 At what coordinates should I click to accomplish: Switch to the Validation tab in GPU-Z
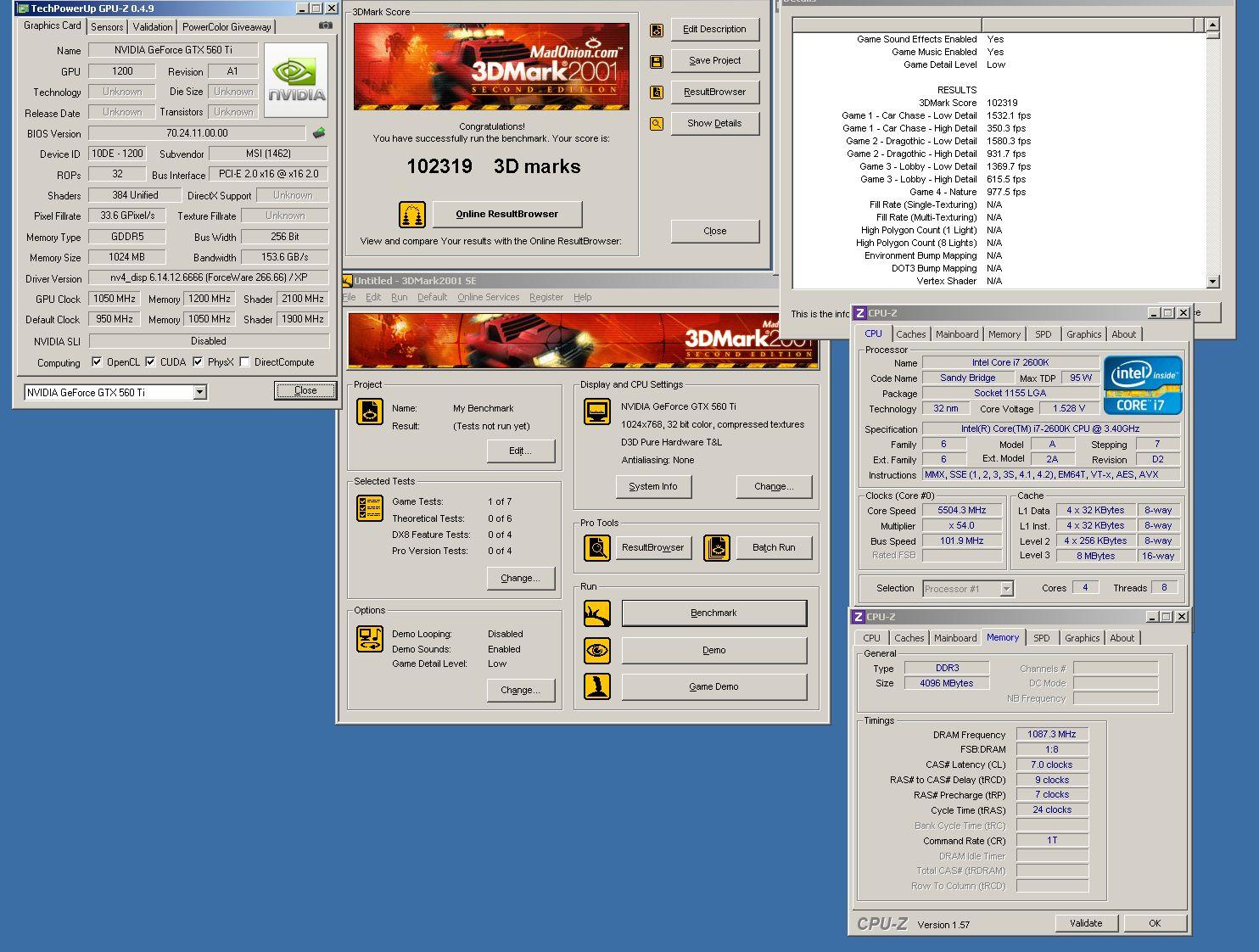click(x=153, y=27)
